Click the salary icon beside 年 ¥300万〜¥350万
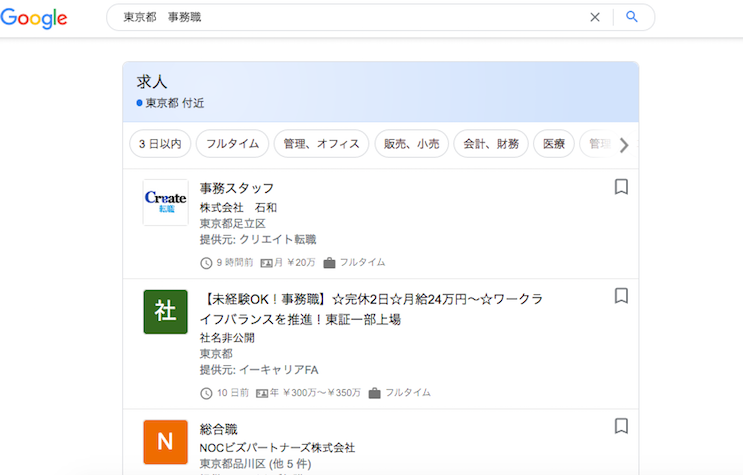Image resolution: width=743 pixels, height=475 pixels. (262, 393)
